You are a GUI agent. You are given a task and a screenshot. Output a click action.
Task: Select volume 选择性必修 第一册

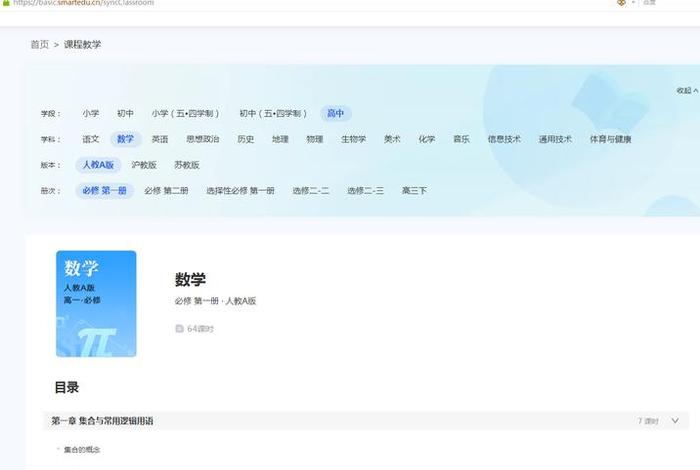click(x=240, y=191)
